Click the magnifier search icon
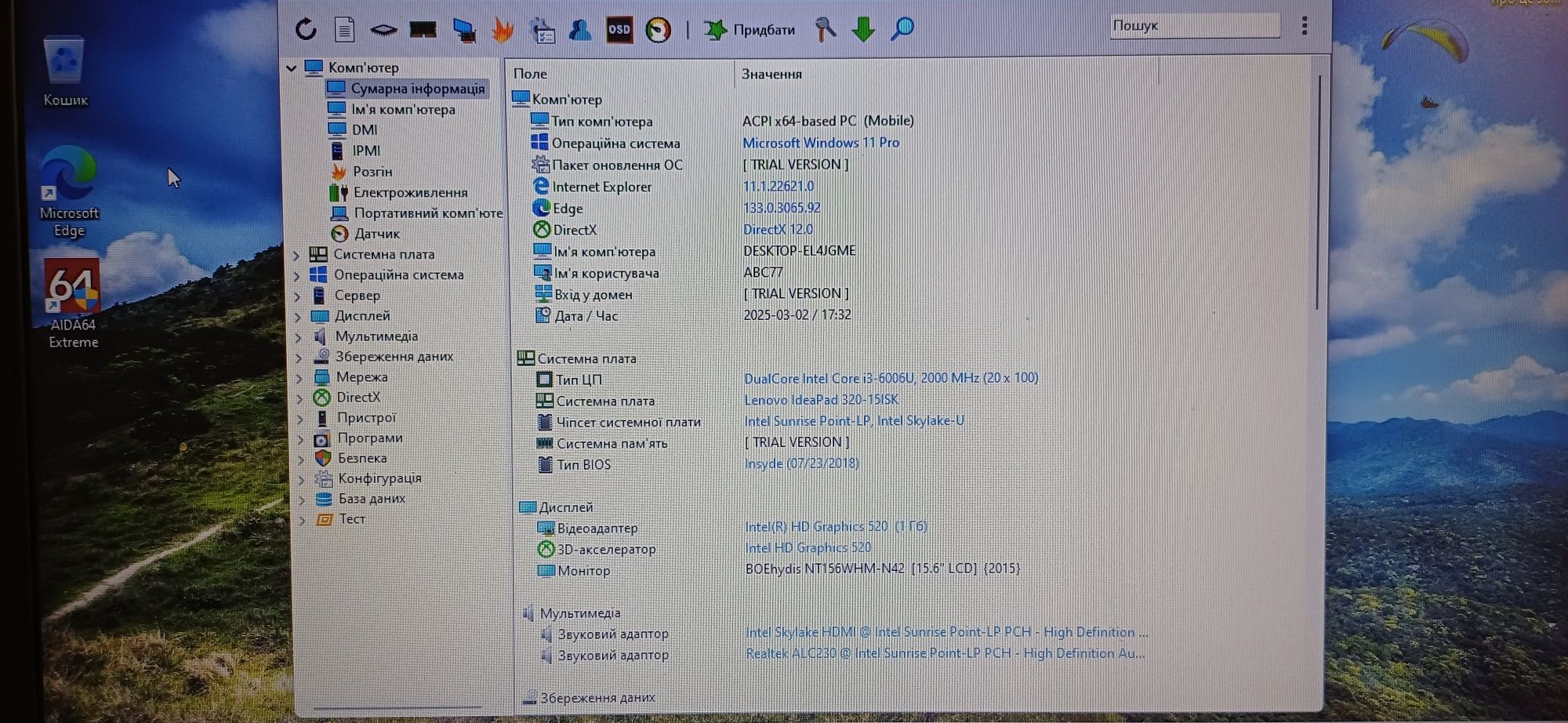The width and height of the screenshot is (1568, 723). click(x=902, y=29)
